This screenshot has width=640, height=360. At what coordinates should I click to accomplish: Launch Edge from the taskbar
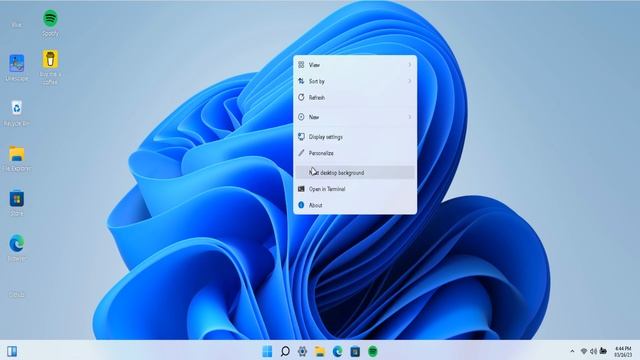click(338, 351)
